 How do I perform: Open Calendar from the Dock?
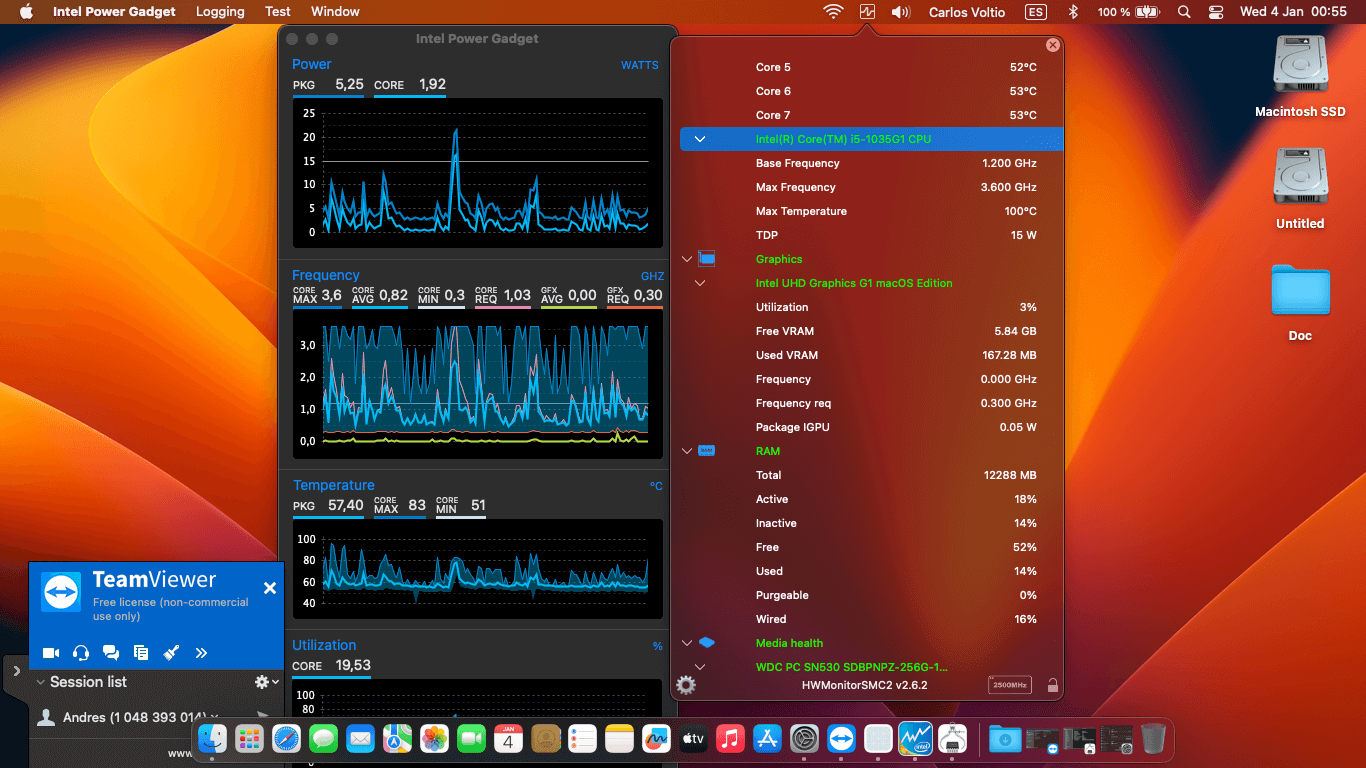(508, 739)
